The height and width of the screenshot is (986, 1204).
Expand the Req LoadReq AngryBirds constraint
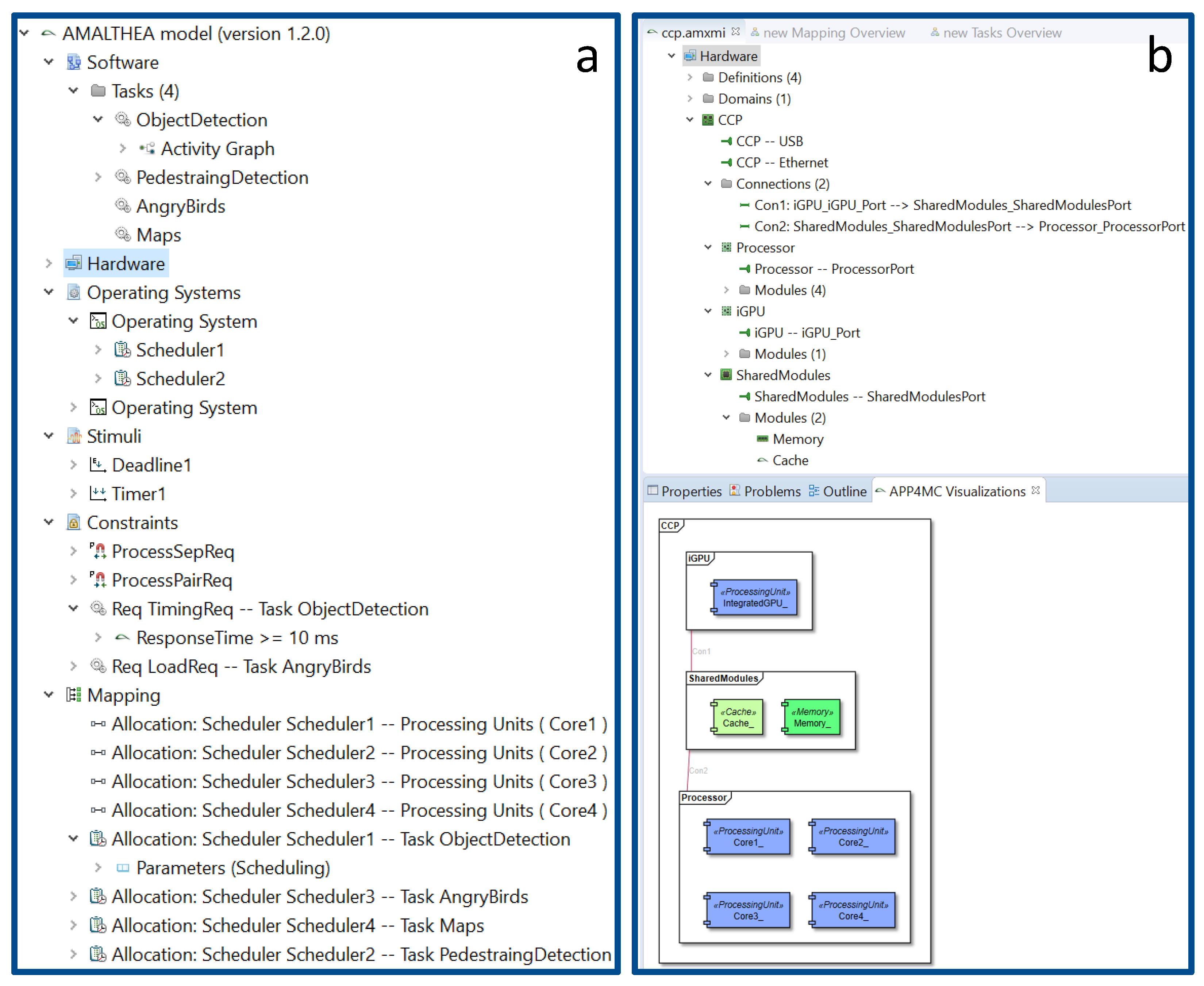tap(73, 666)
